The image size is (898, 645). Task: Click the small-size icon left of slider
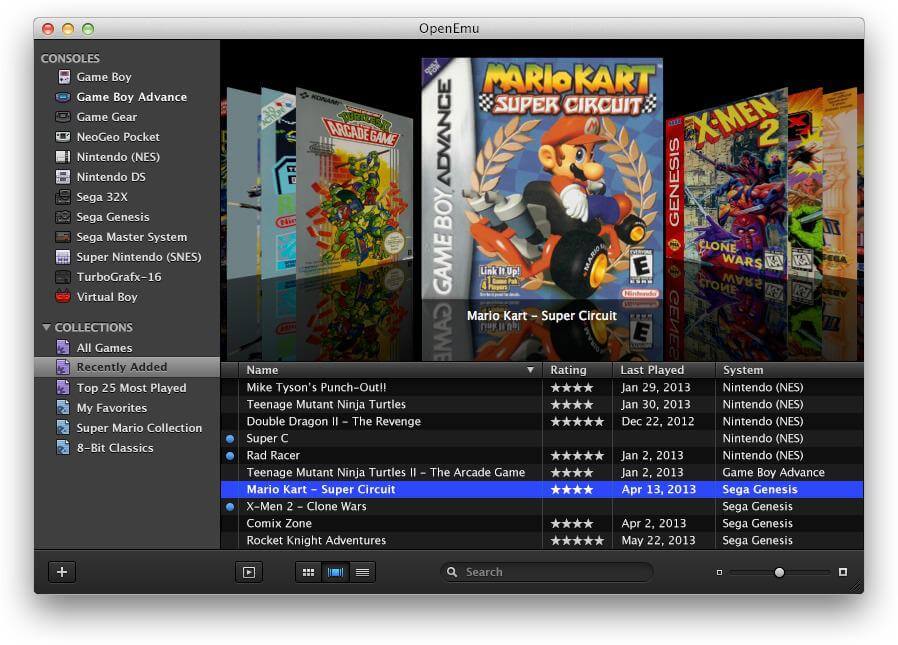point(719,572)
